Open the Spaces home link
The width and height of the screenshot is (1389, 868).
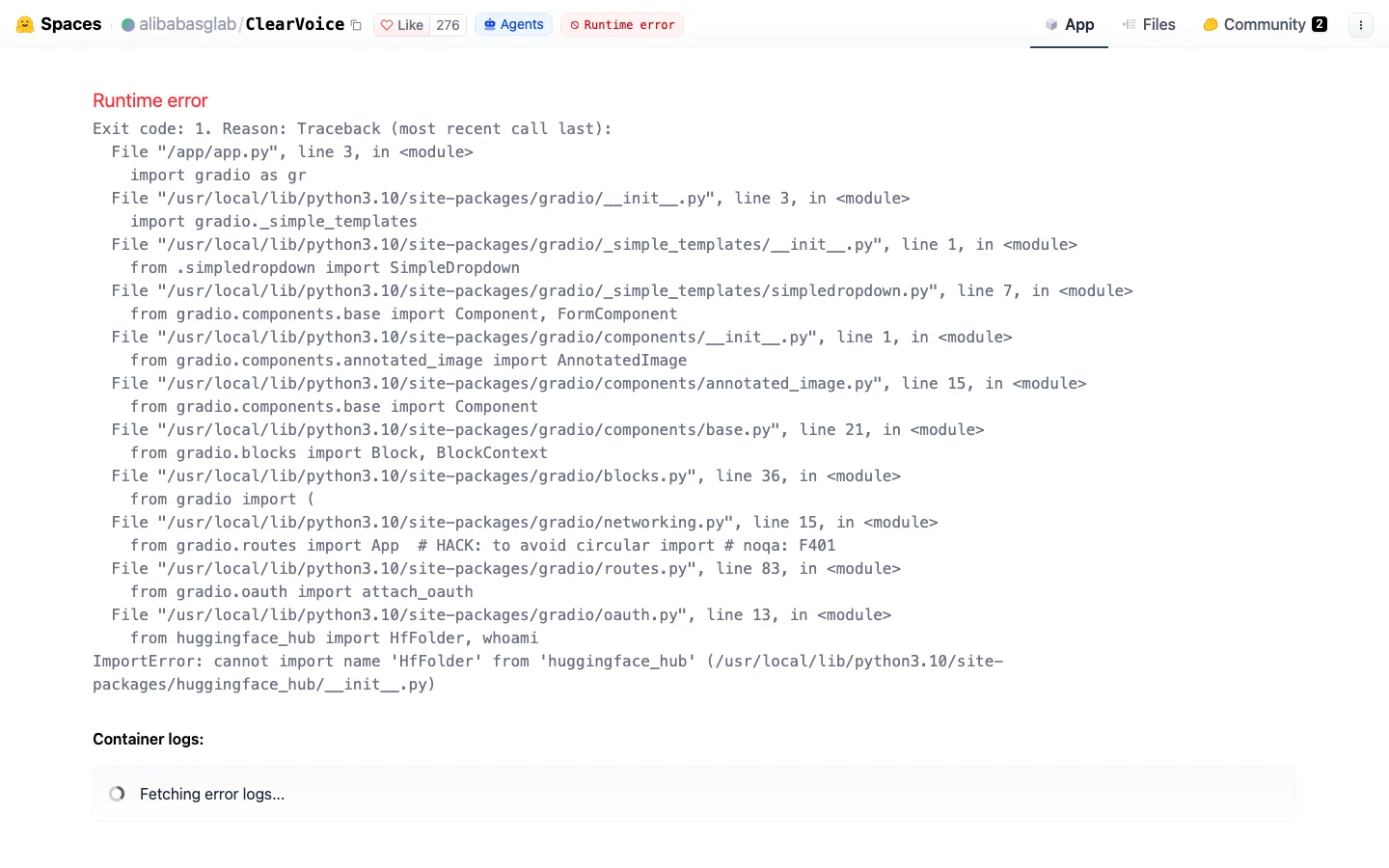click(70, 24)
